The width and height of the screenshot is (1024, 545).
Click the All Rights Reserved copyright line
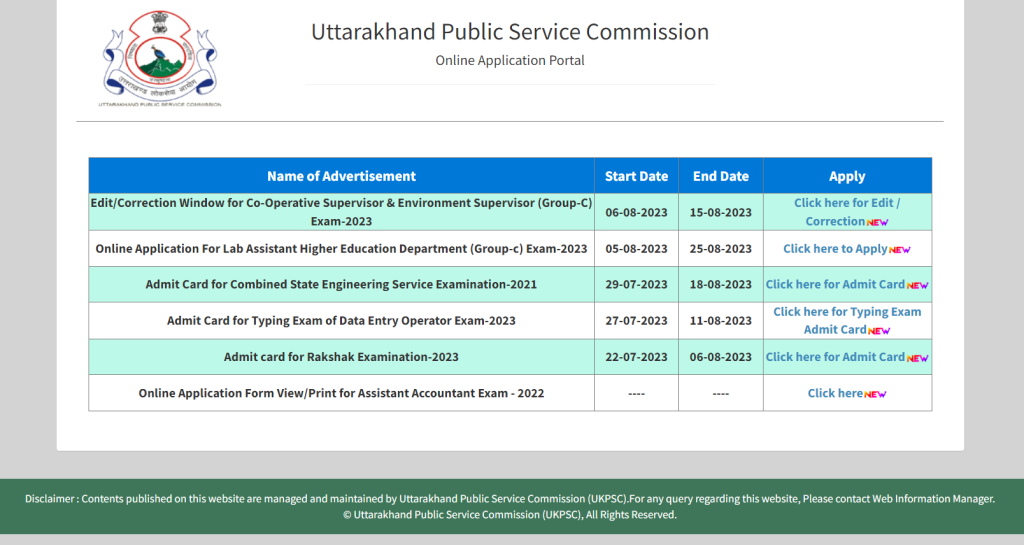coord(509,514)
